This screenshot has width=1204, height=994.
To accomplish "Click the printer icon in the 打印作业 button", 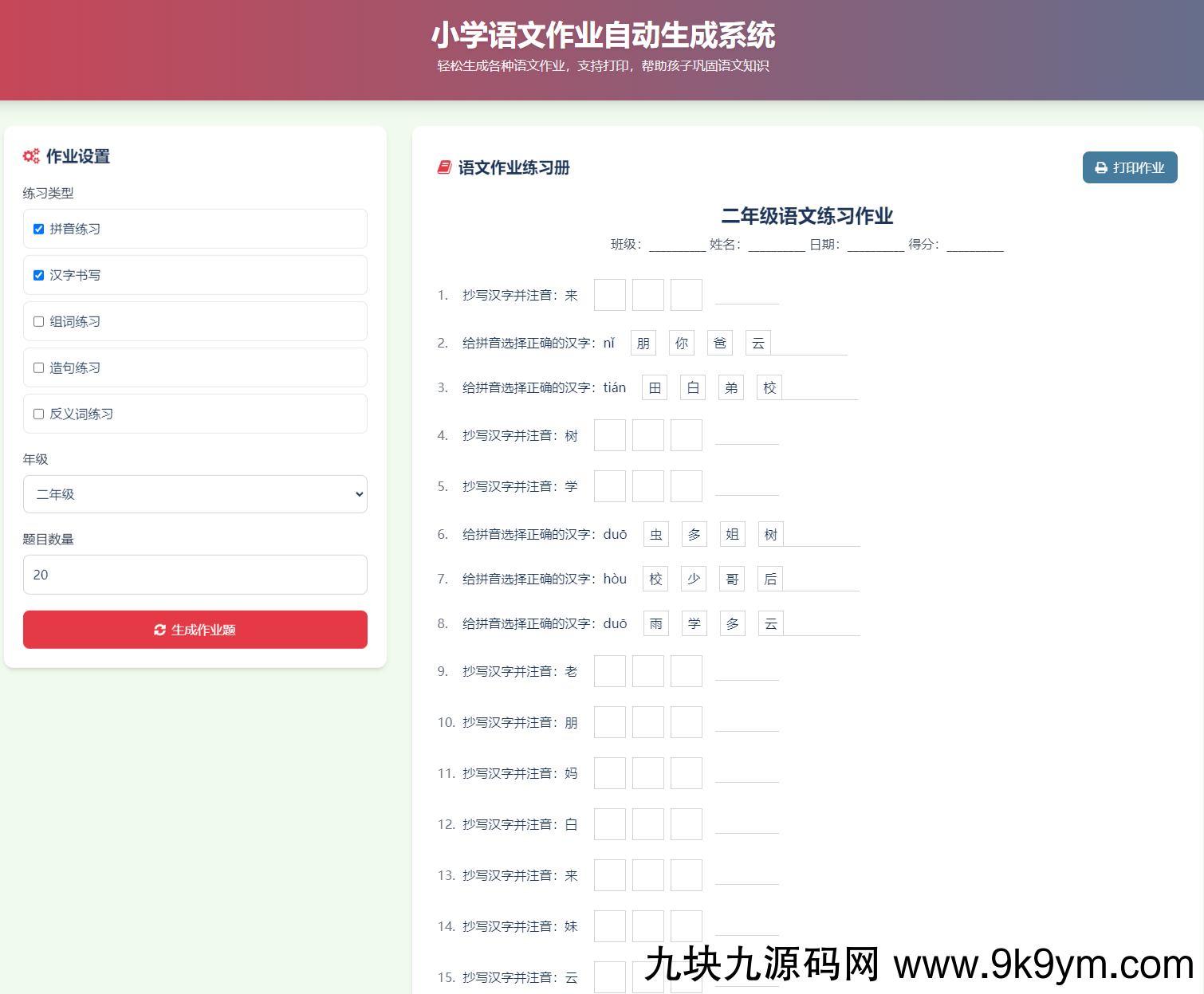I will point(1101,167).
